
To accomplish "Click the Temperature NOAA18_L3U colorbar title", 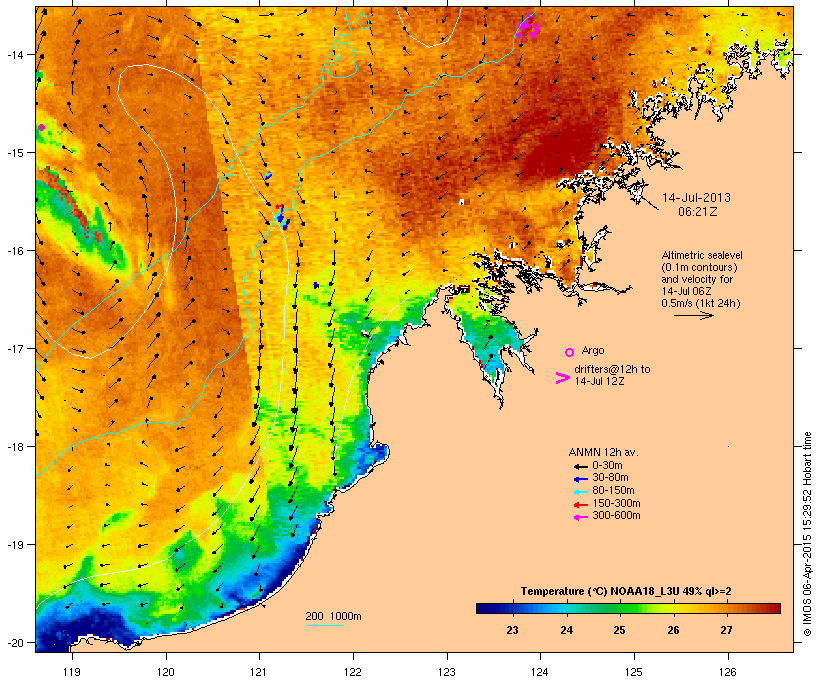I will click(x=626, y=592).
